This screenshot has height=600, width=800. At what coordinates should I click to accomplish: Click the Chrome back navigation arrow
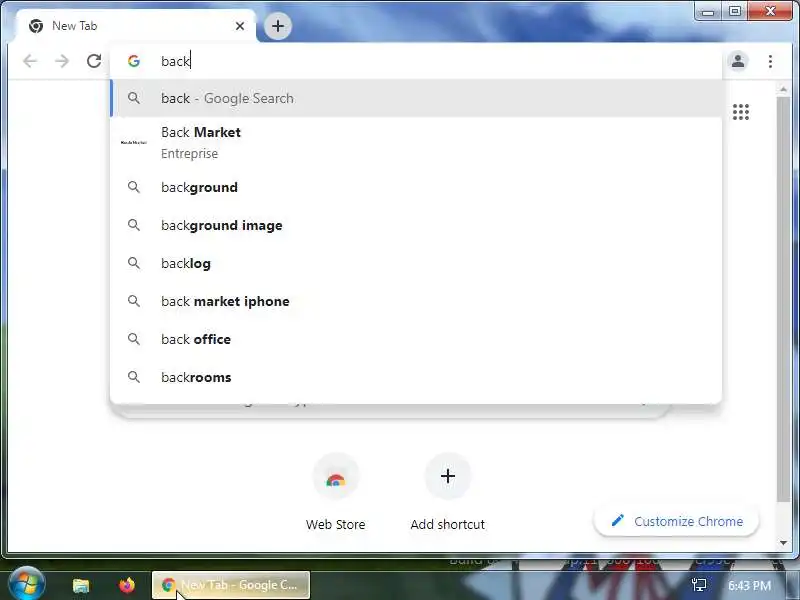pos(30,61)
